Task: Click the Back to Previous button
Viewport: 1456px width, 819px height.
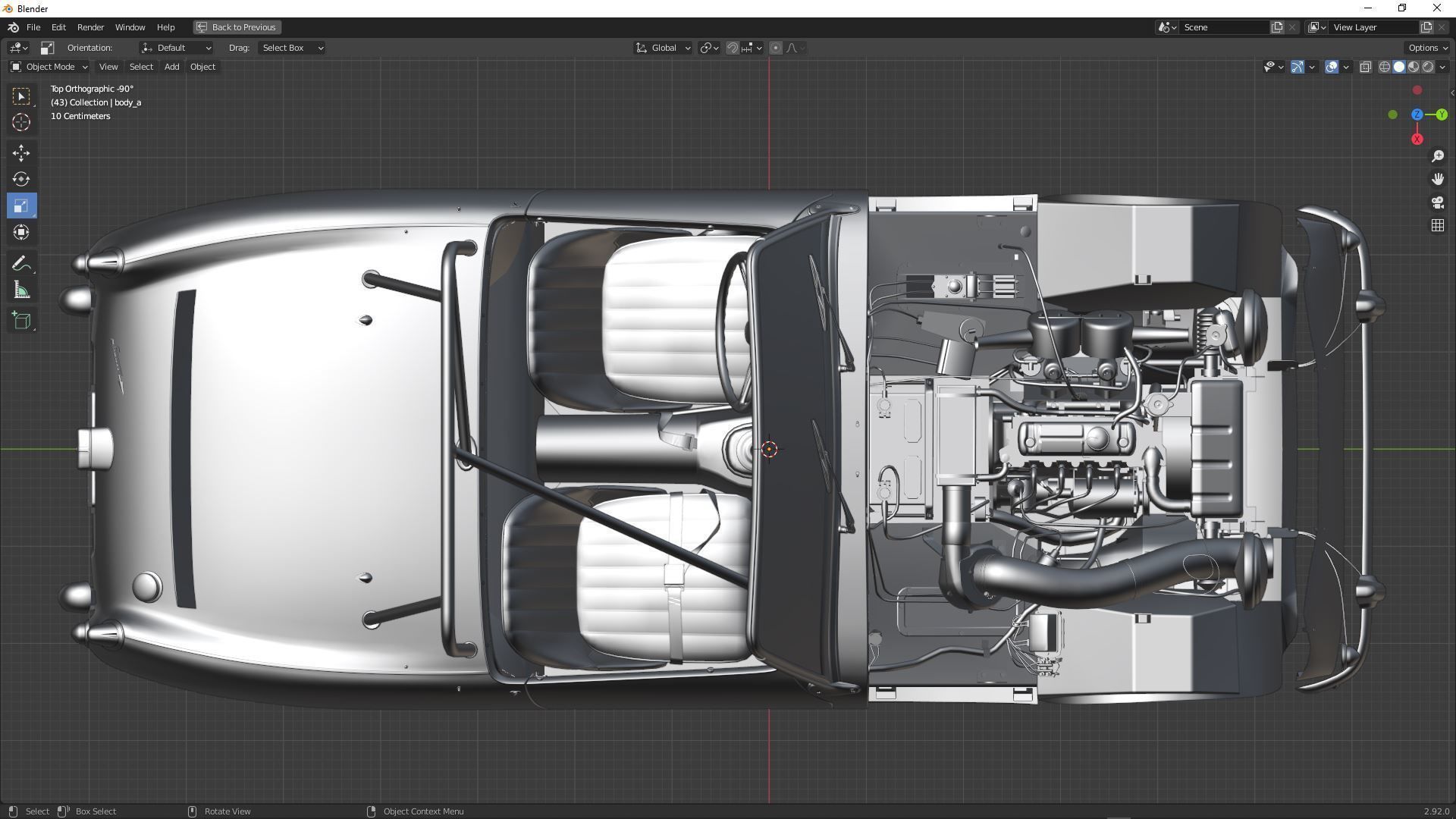Action: (x=237, y=27)
